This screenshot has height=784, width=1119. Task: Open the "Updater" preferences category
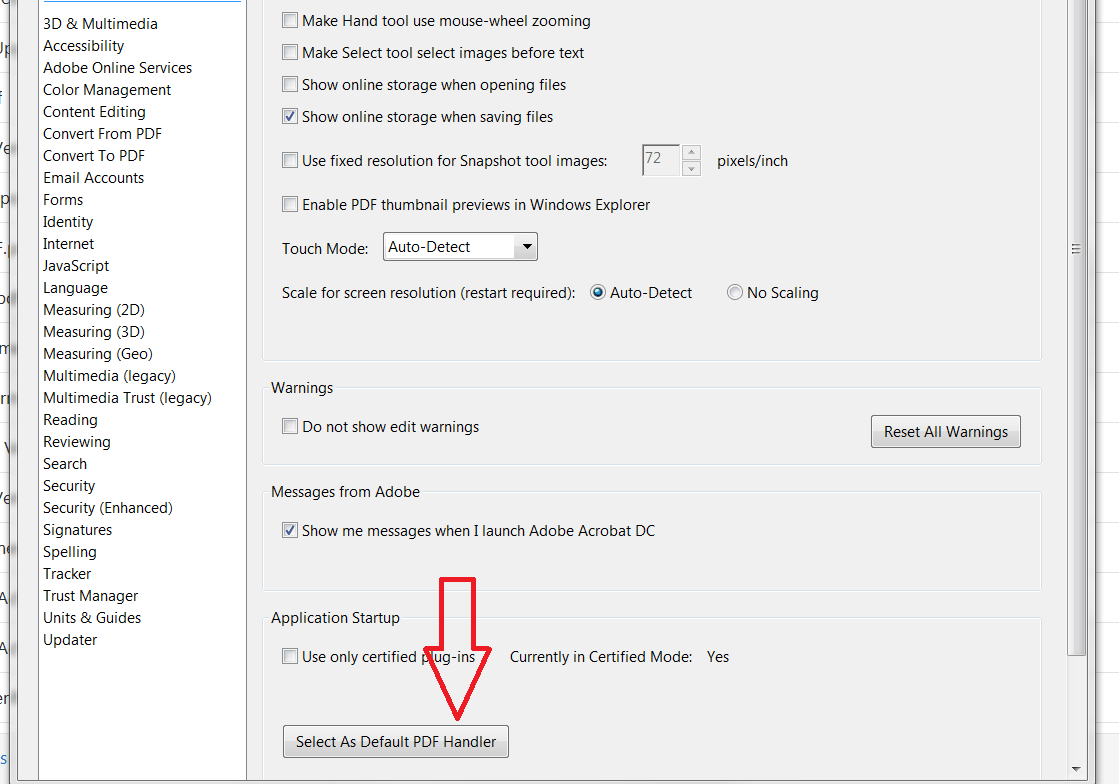click(69, 639)
